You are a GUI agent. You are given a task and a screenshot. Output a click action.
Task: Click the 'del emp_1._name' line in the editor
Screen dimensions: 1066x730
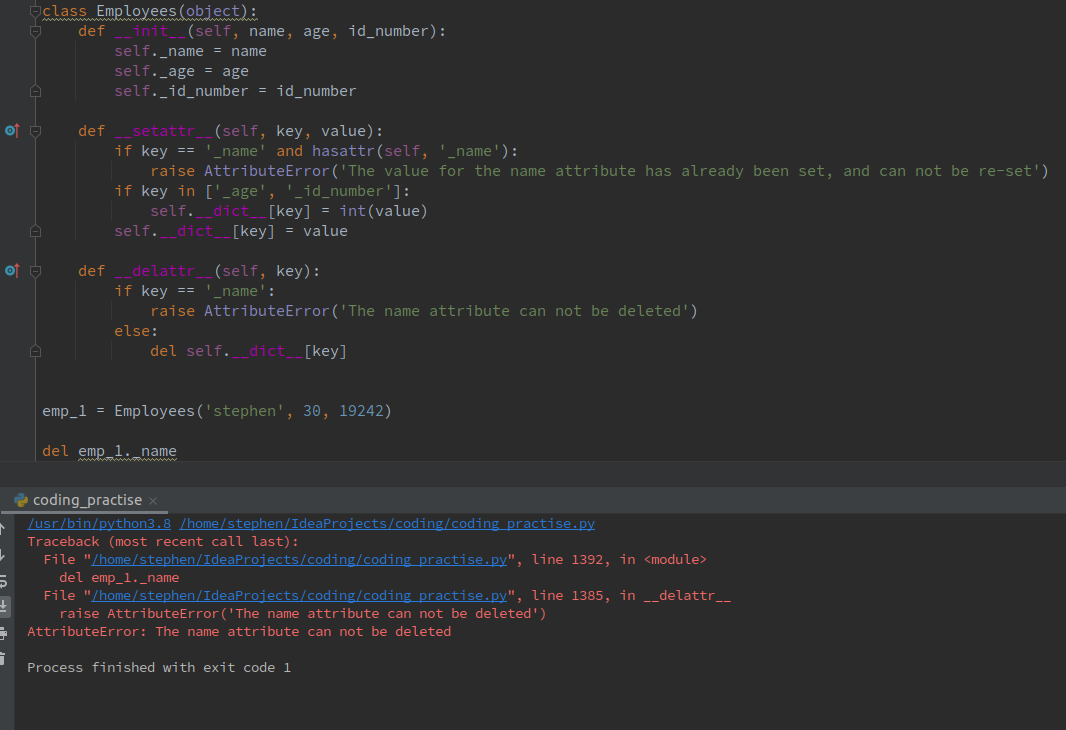coord(109,451)
